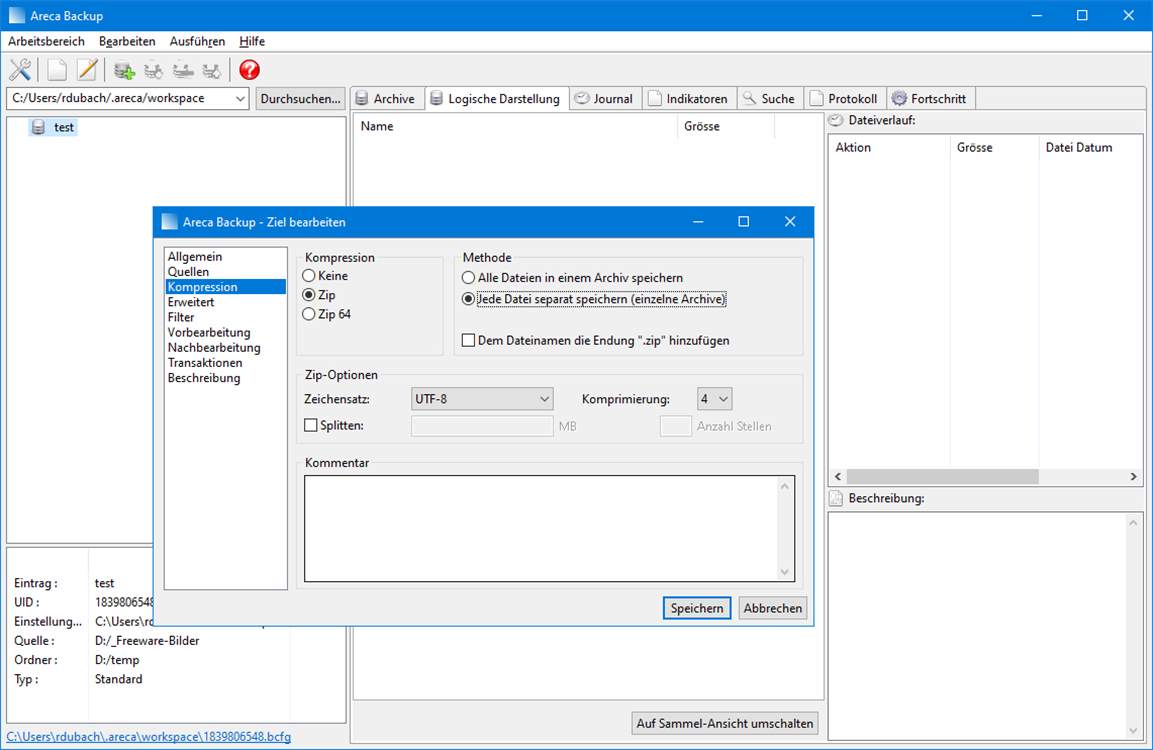Click the Speichern button
Viewport: 1153px width, 750px height.
pyautogui.click(x=696, y=608)
